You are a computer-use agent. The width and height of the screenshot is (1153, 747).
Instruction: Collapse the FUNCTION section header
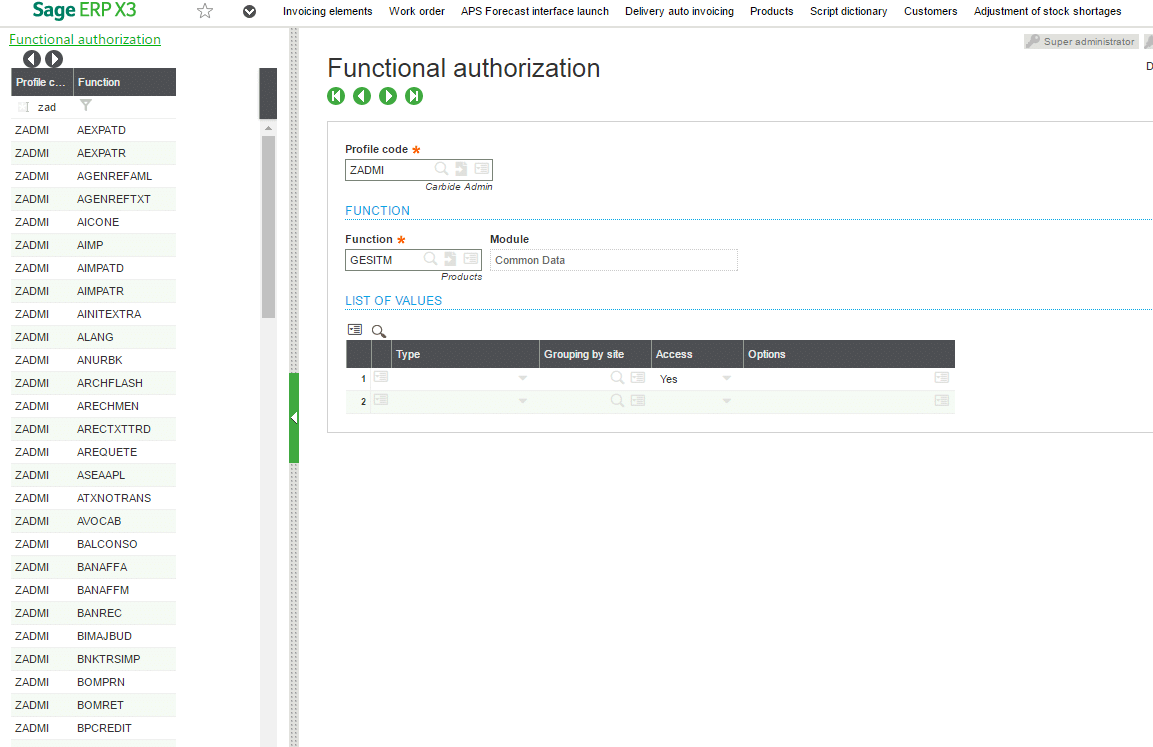click(x=377, y=210)
